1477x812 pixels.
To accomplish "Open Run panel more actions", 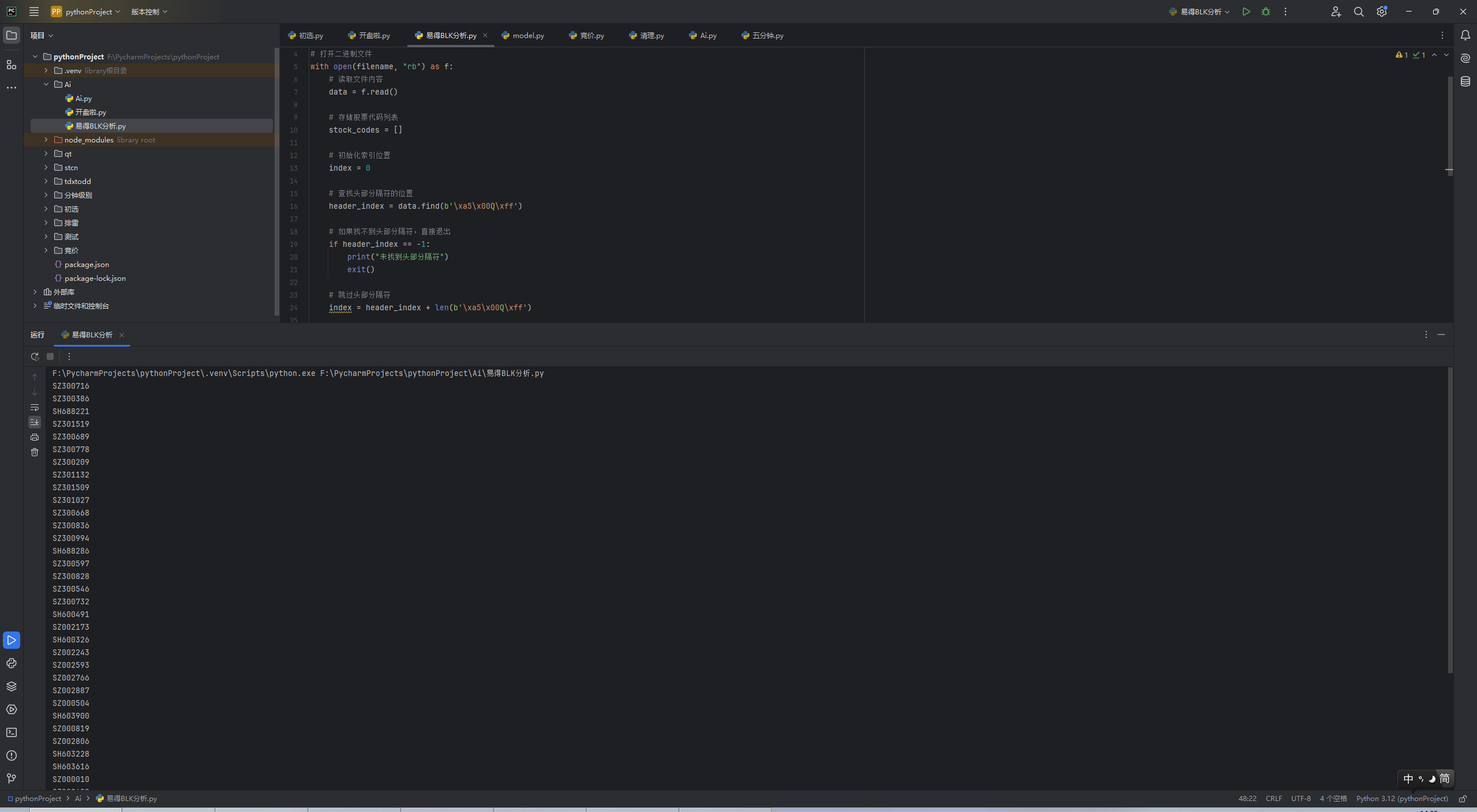I will [x=69, y=356].
